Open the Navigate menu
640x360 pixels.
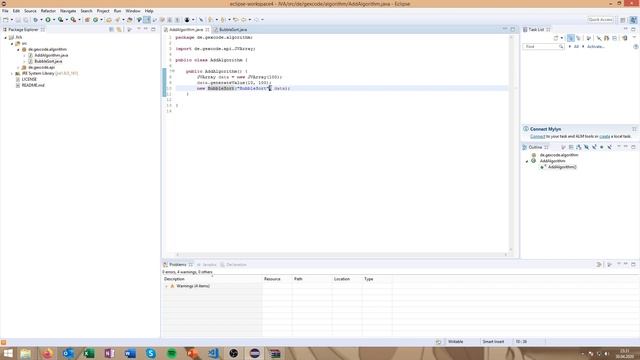[68, 11]
